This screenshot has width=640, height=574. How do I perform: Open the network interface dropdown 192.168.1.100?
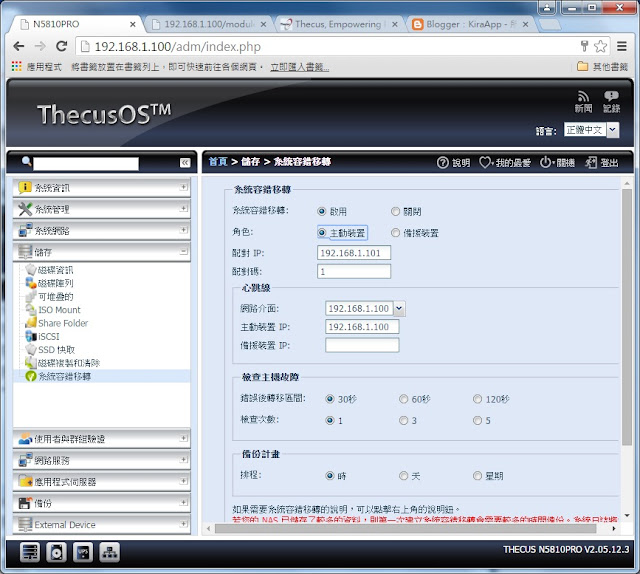click(365, 308)
